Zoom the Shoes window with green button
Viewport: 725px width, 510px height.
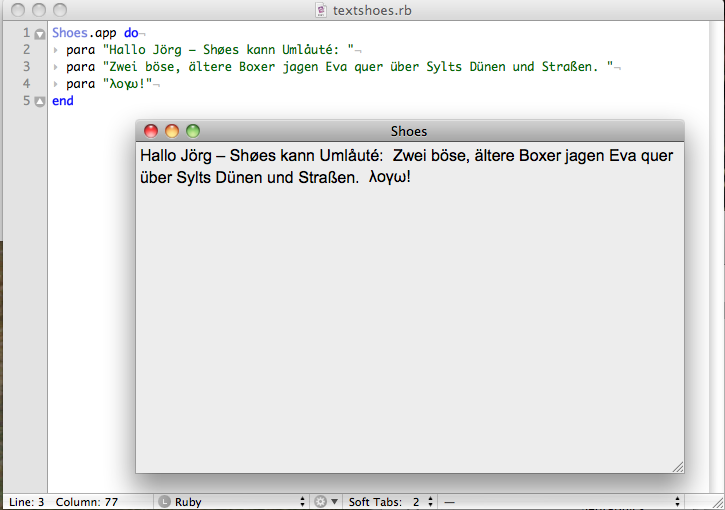(193, 131)
